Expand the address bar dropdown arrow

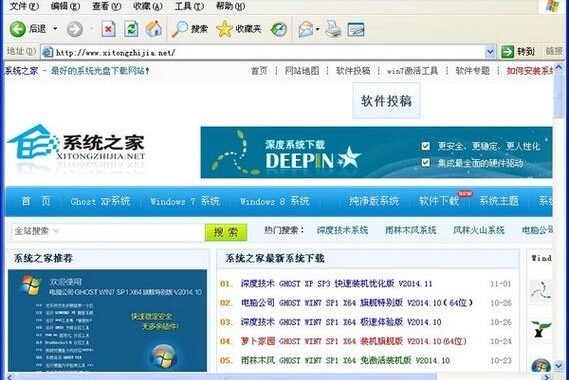pyautogui.click(x=490, y=52)
